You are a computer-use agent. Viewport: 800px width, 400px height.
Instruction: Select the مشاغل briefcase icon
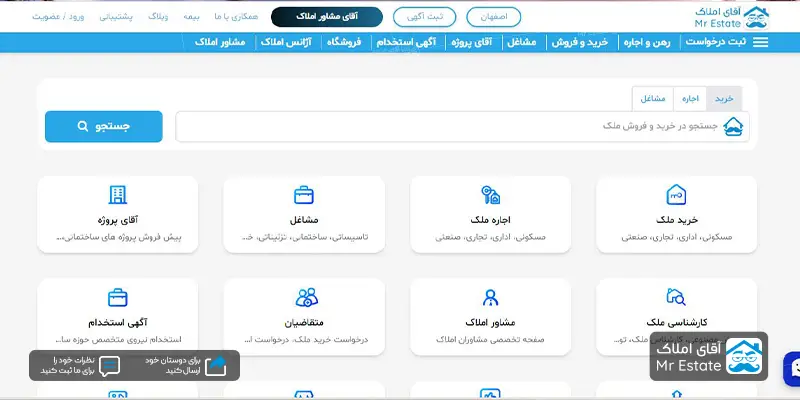click(304, 194)
